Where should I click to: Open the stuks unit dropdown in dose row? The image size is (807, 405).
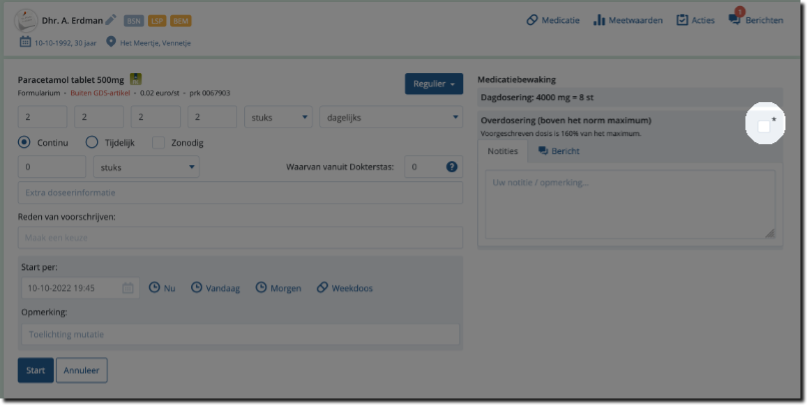click(x=278, y=117)
